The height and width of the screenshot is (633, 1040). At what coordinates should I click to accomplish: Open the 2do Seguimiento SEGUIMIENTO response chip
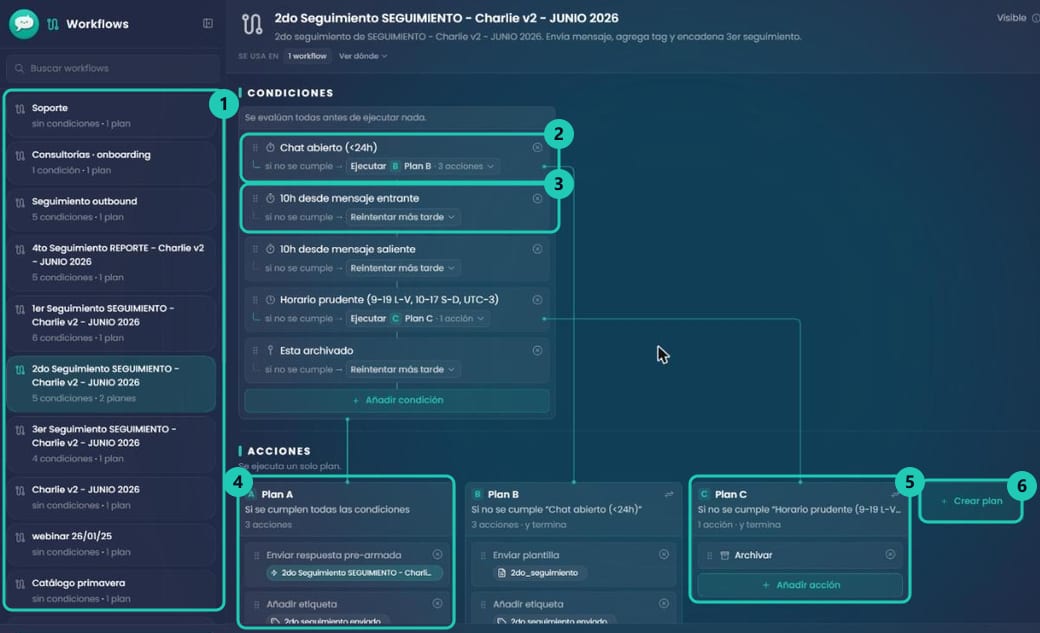click(x=354, y=573)
